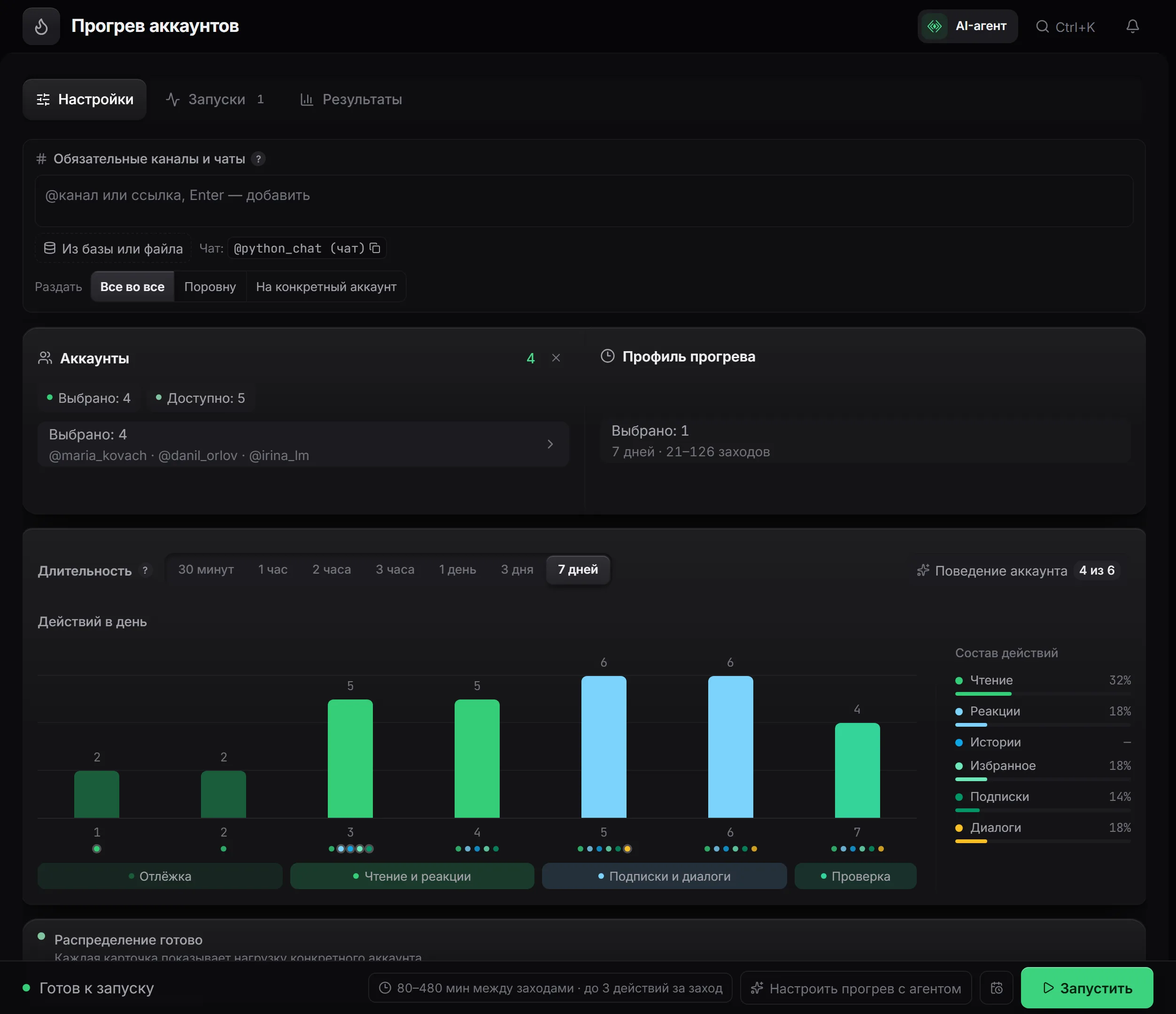
Task: Open the Профиль прогрева selection row
Action: [865, 441]
